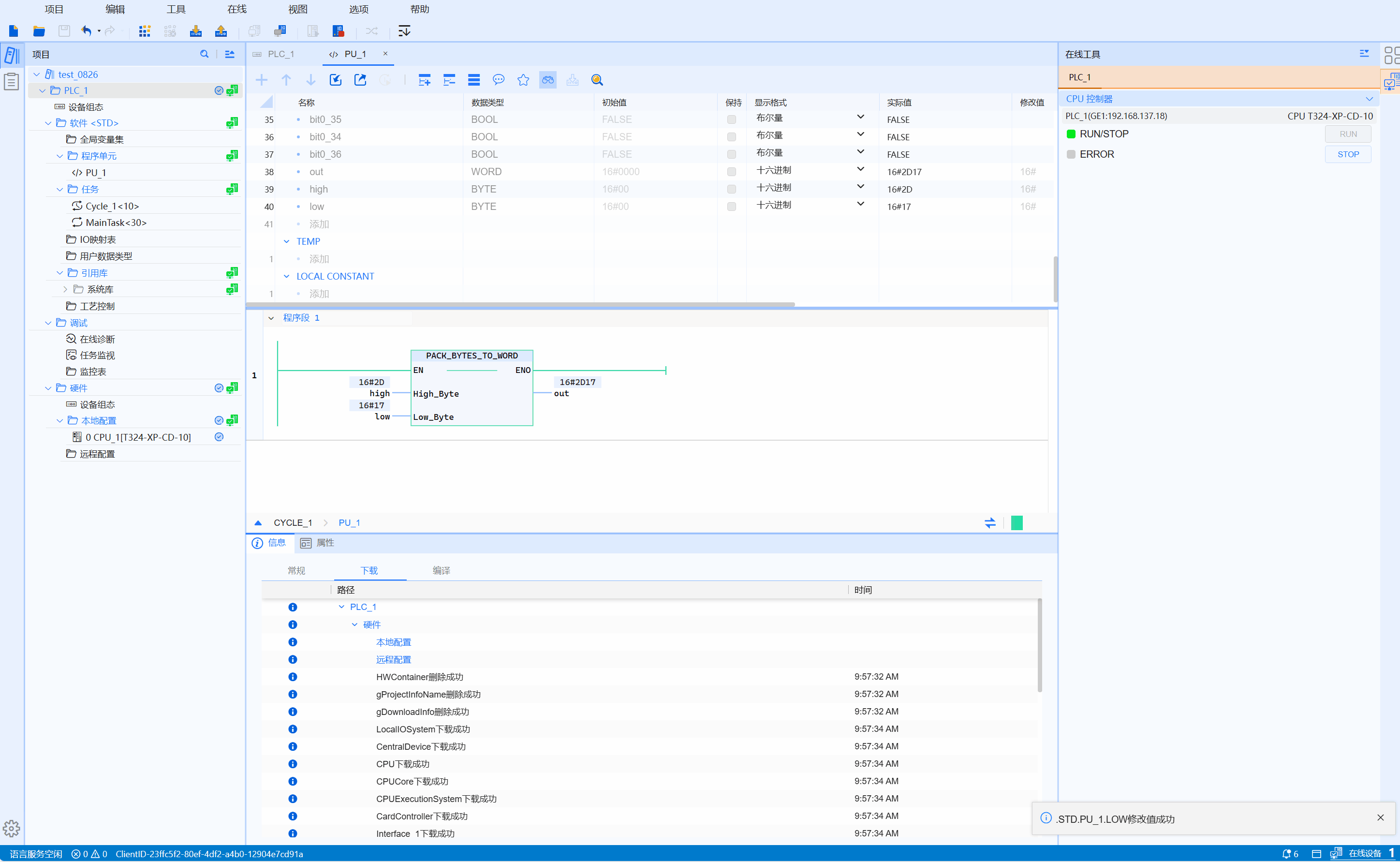Viewport: 1400px width, 862px height.
Task: Toggle retain checkbox for variable out
Action: click(x=732, y=172)
